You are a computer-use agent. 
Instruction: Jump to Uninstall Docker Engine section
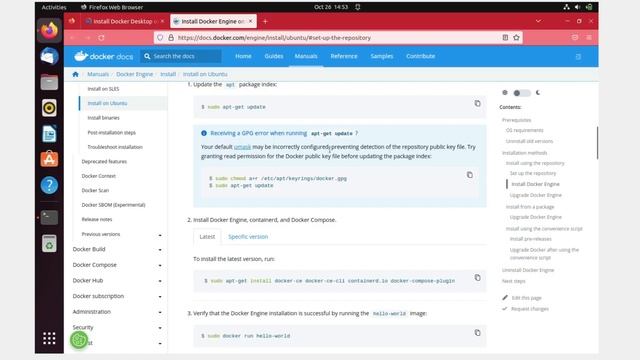pyautogui.click(x=528, y=270)
